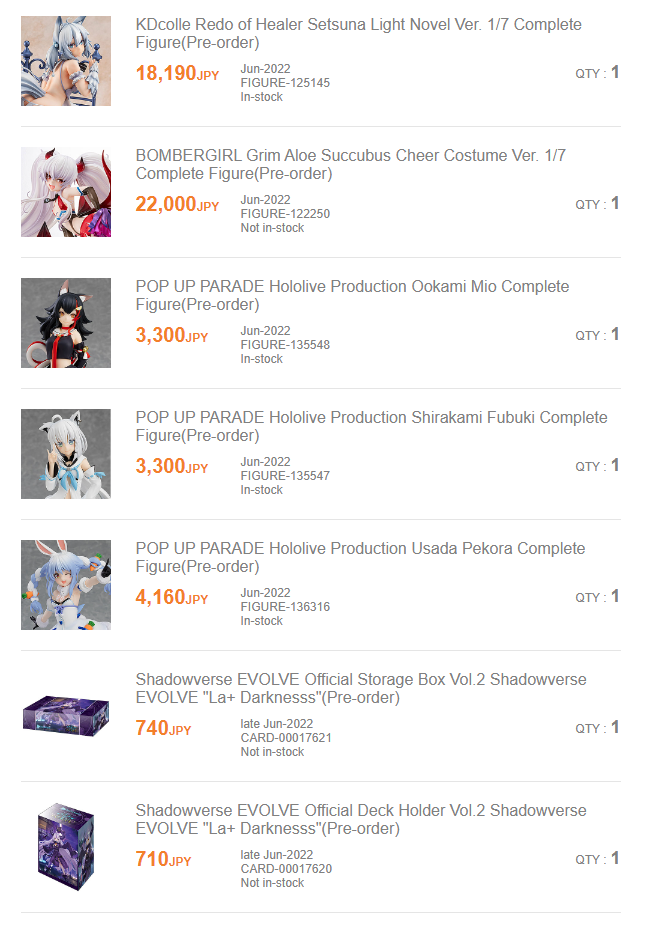The width and height of the screenshot is (661, 942).
Task: Click POP UP PARADE Shirakami Fubuki title
Action: coord(371,426)
